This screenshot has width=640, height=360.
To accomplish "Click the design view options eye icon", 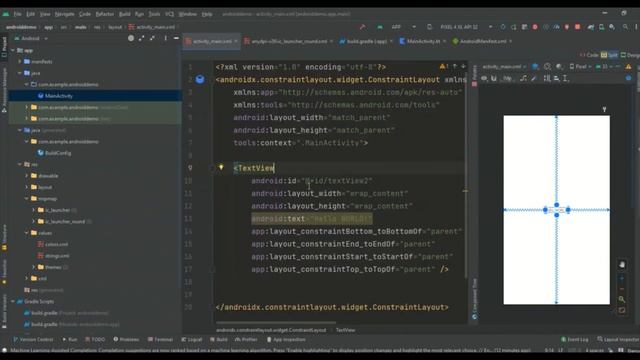I will coord(484,78).
